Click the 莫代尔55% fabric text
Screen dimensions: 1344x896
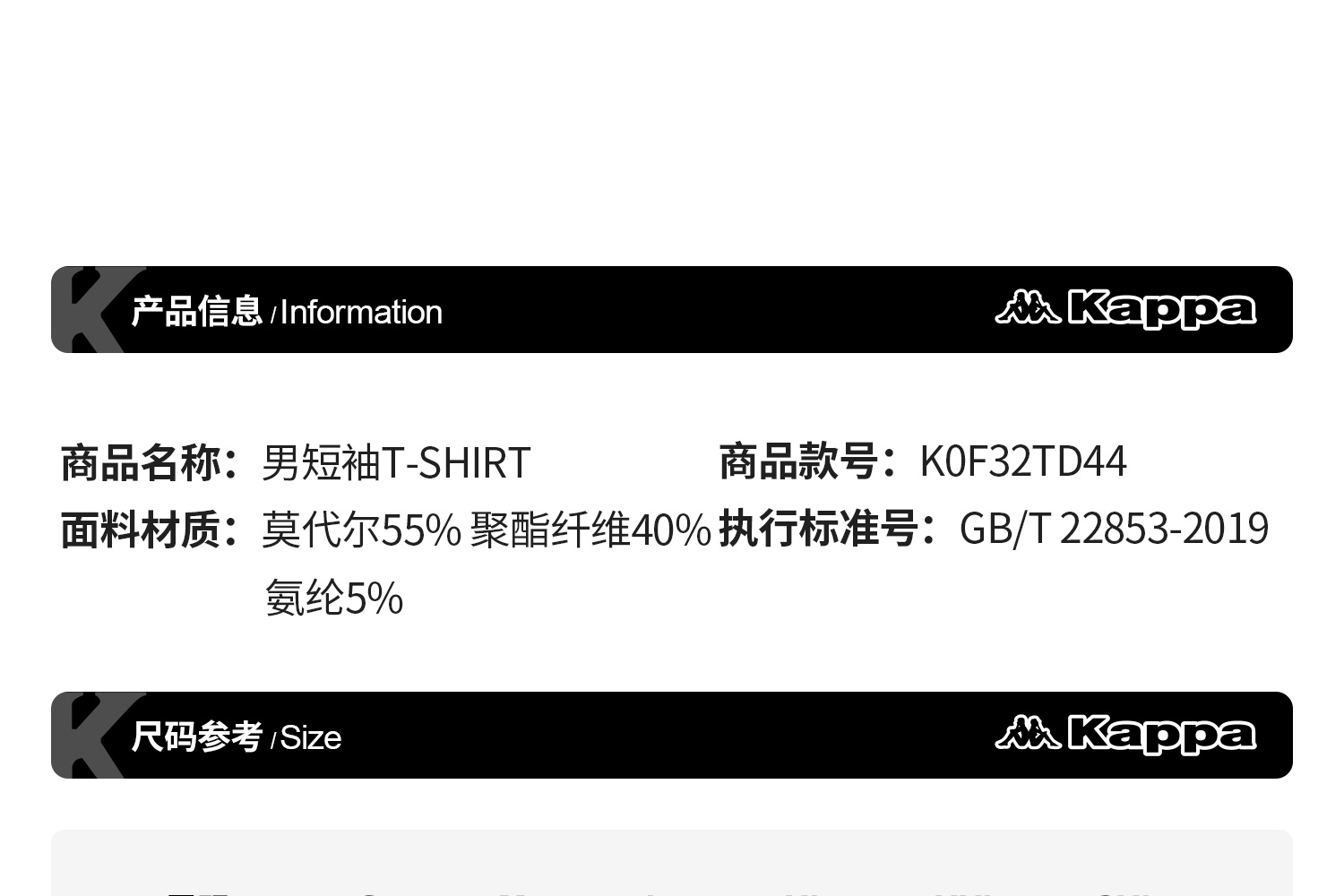[361, 530]
